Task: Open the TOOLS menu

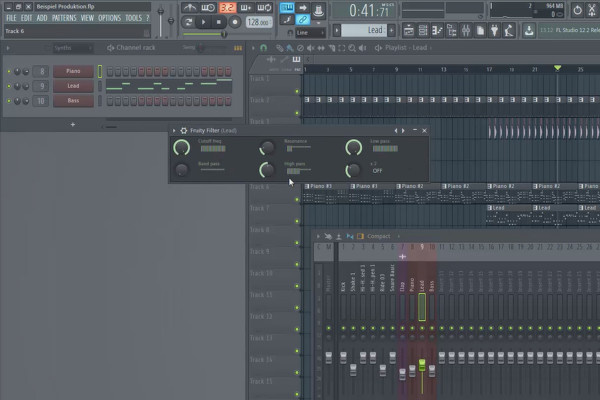Action: (x=133, y=18)
